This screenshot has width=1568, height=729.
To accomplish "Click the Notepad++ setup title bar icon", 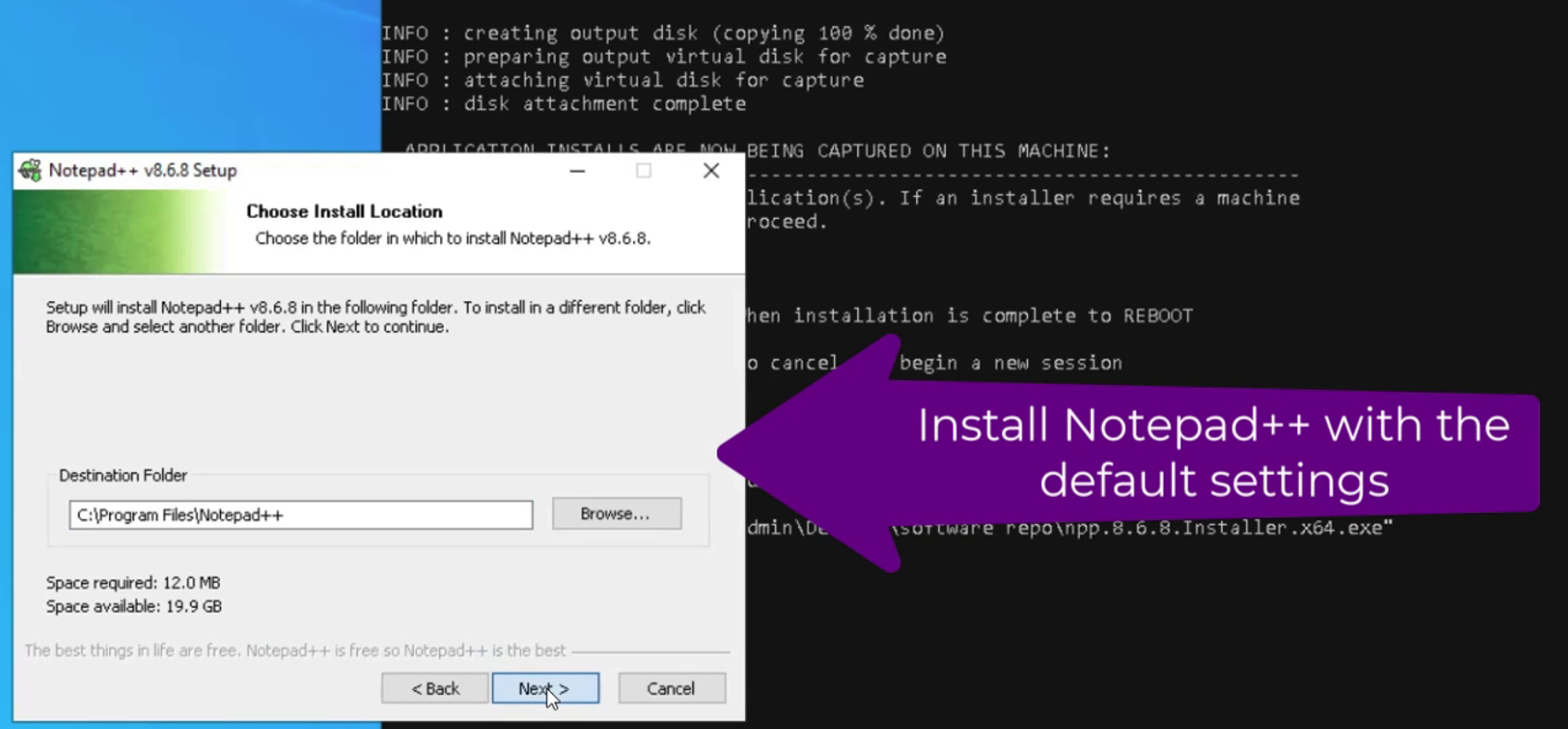I will click(x=30, y=170).
